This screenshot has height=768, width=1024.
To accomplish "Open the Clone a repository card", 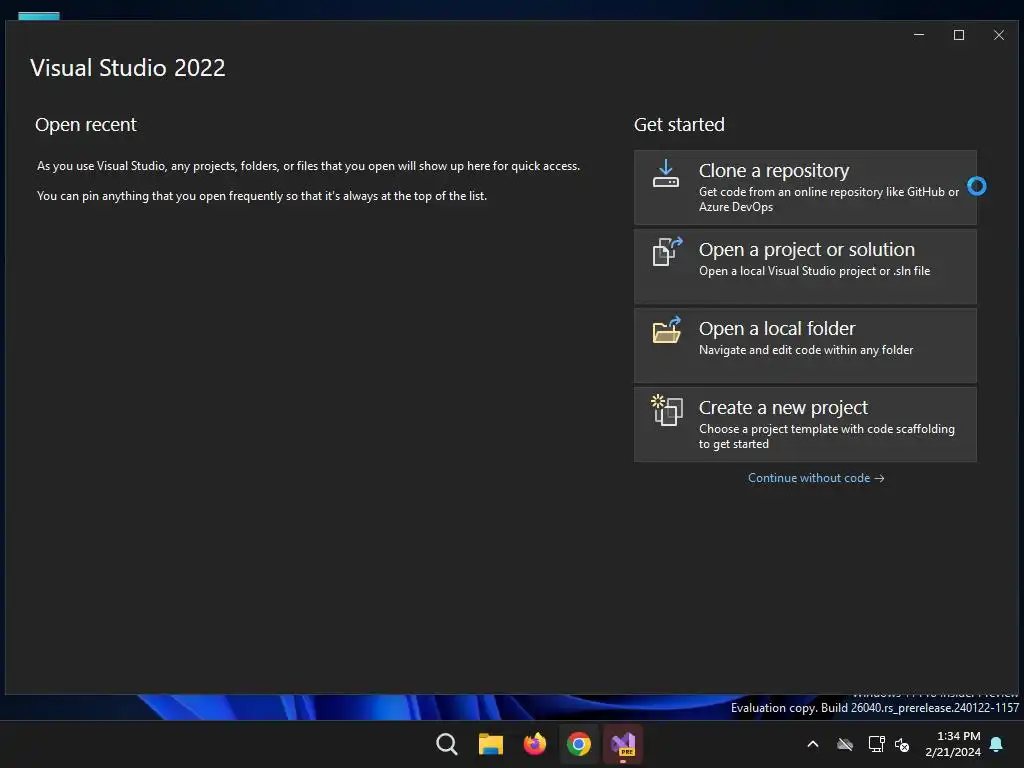I will 805,187.
